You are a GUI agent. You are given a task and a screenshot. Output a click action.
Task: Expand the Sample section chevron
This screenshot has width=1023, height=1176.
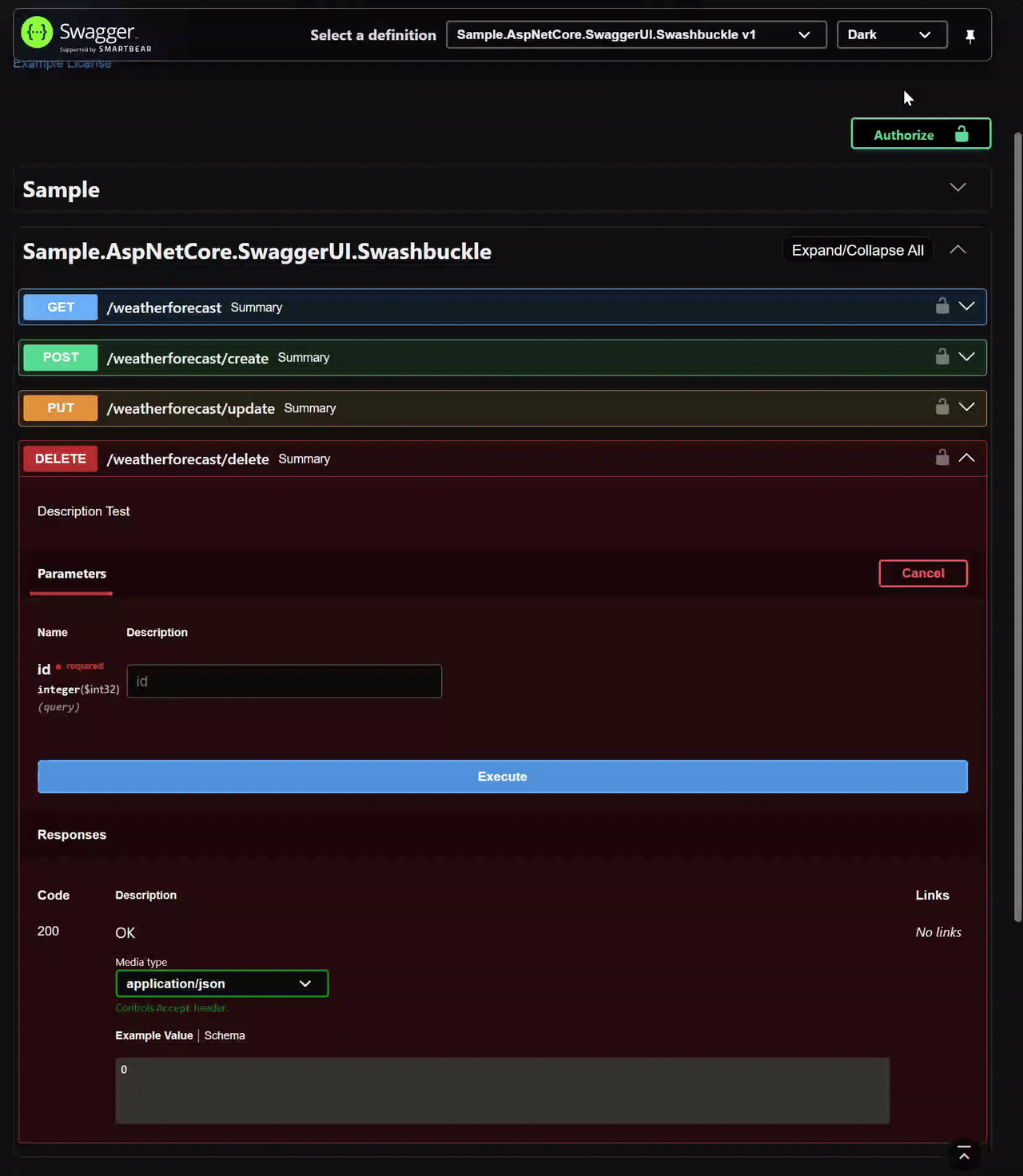pyautogui.click(x=957, y=187)
